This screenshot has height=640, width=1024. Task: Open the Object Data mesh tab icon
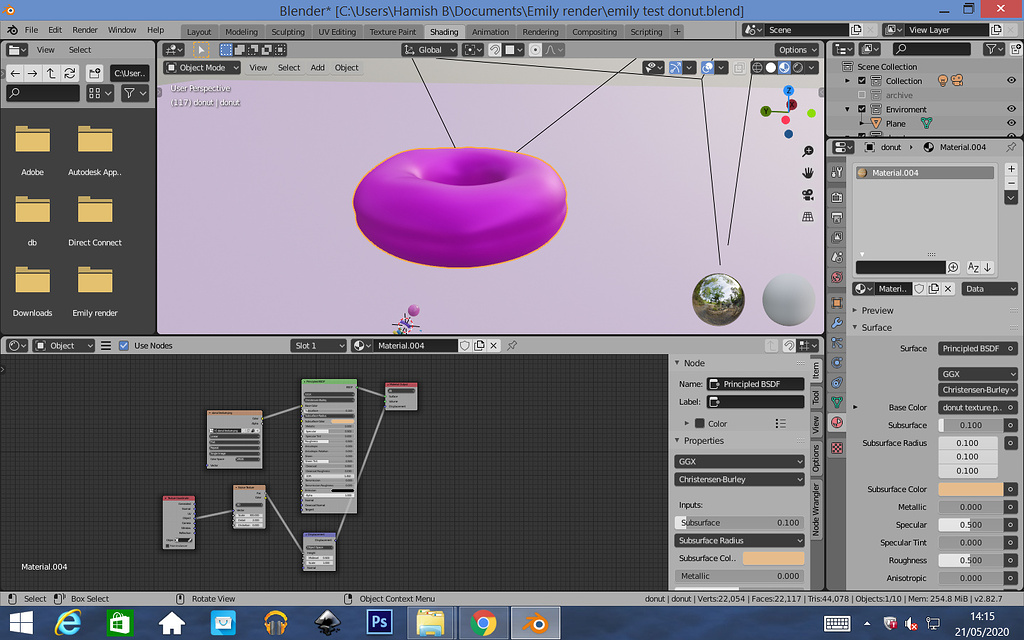pos(837,402)
